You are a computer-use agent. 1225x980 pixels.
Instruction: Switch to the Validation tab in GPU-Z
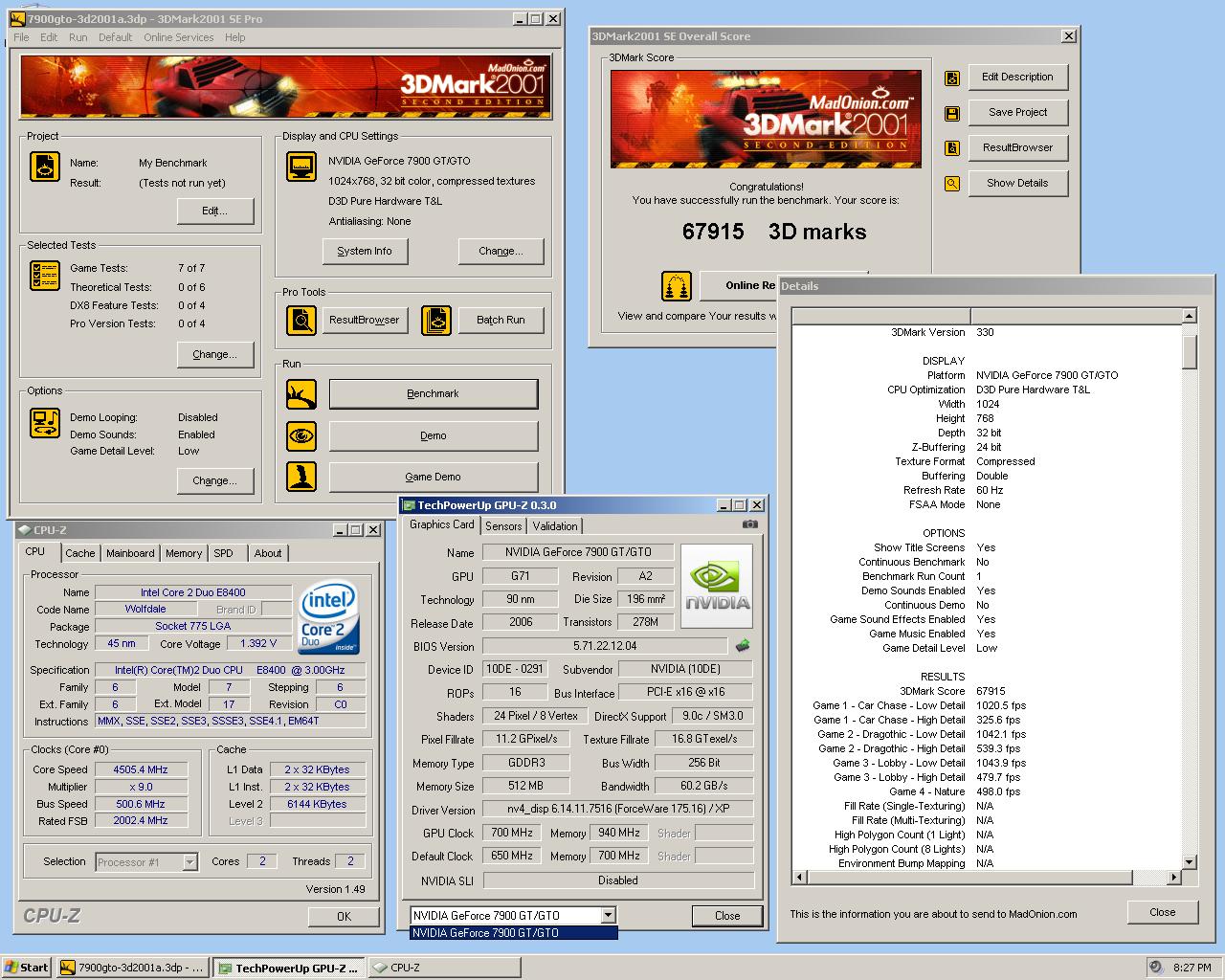[x=555, y=526]
